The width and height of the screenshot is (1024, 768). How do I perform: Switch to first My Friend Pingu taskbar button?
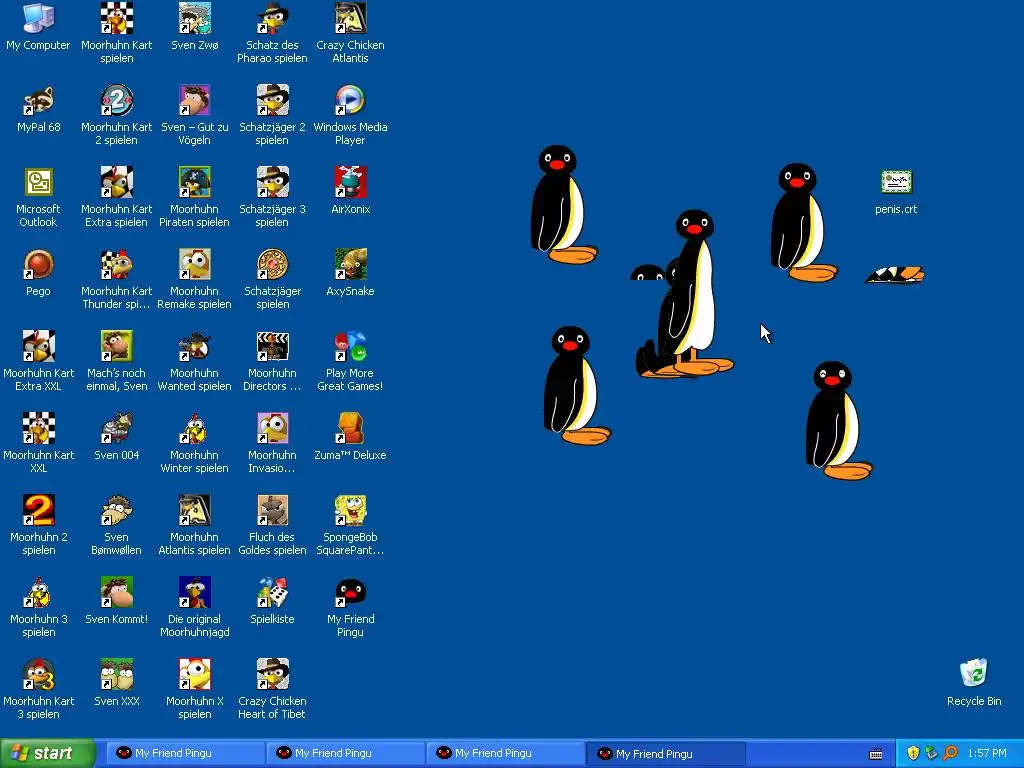point(185,754)
